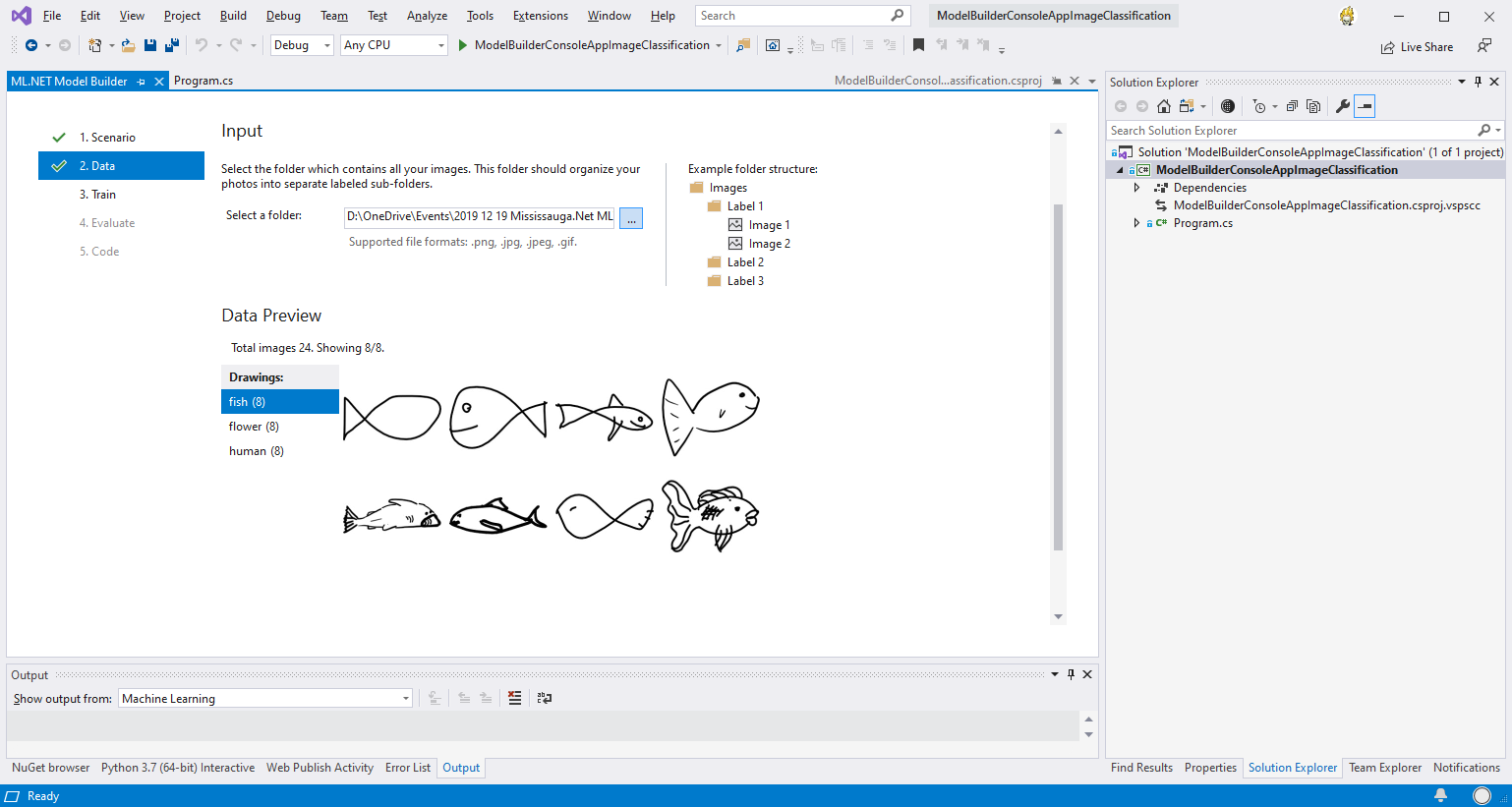Screen dimensions: 1512x807
Task: Click the Model Builder vertical scrollbar thumb
Action: click(x=1058, y=377)
